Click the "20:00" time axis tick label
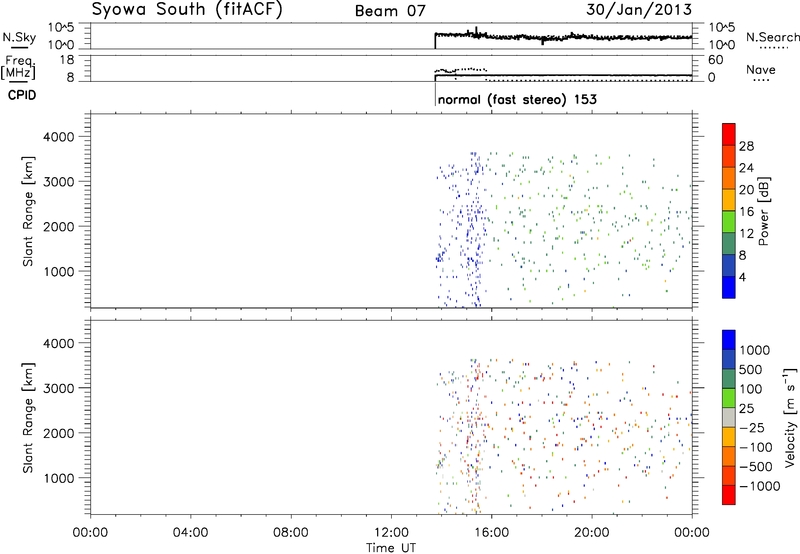The width and height of the screenshot is (800, 554). [592, 533]
